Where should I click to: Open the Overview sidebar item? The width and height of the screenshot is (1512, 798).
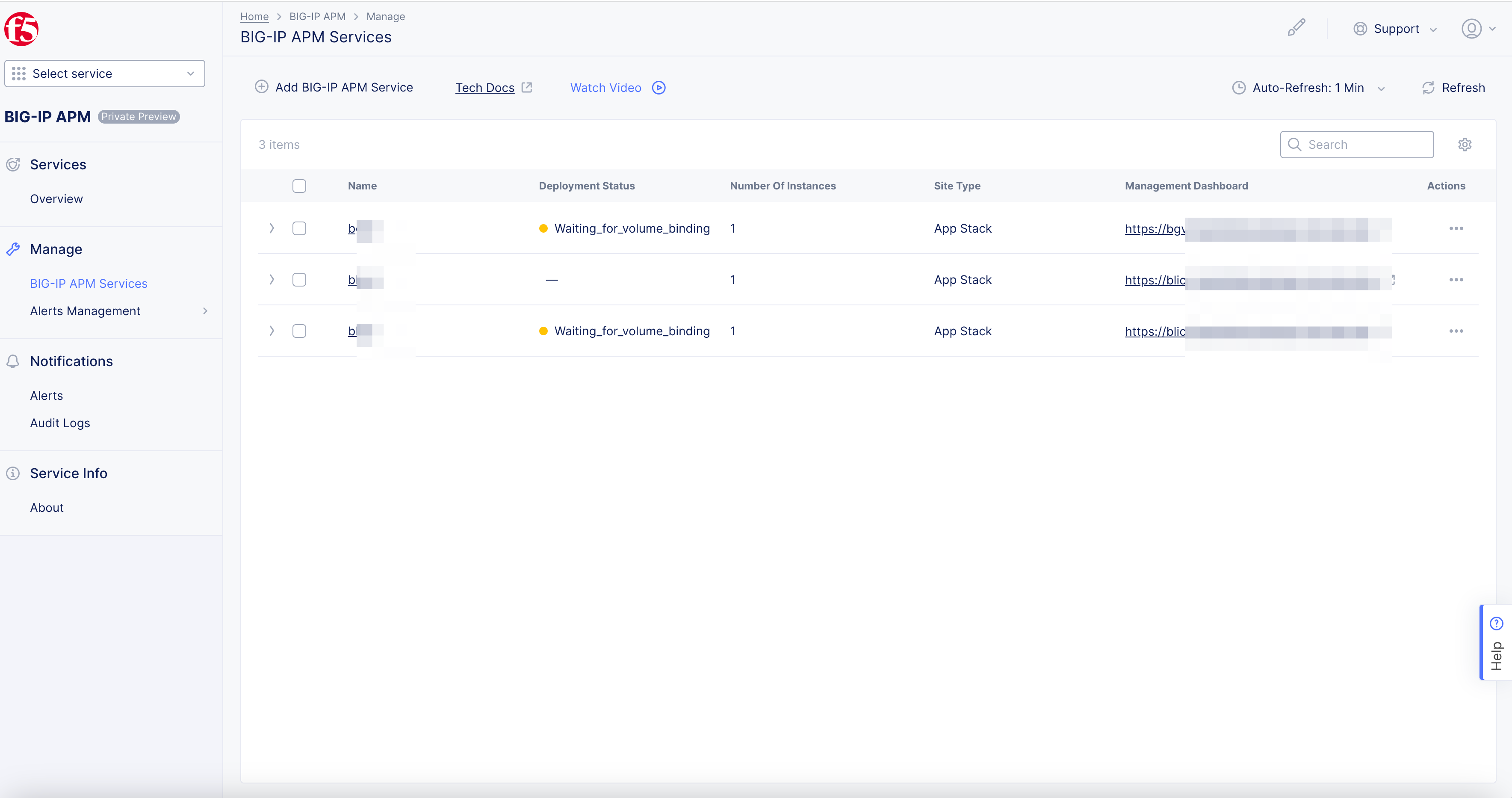[x=56, y=199]
